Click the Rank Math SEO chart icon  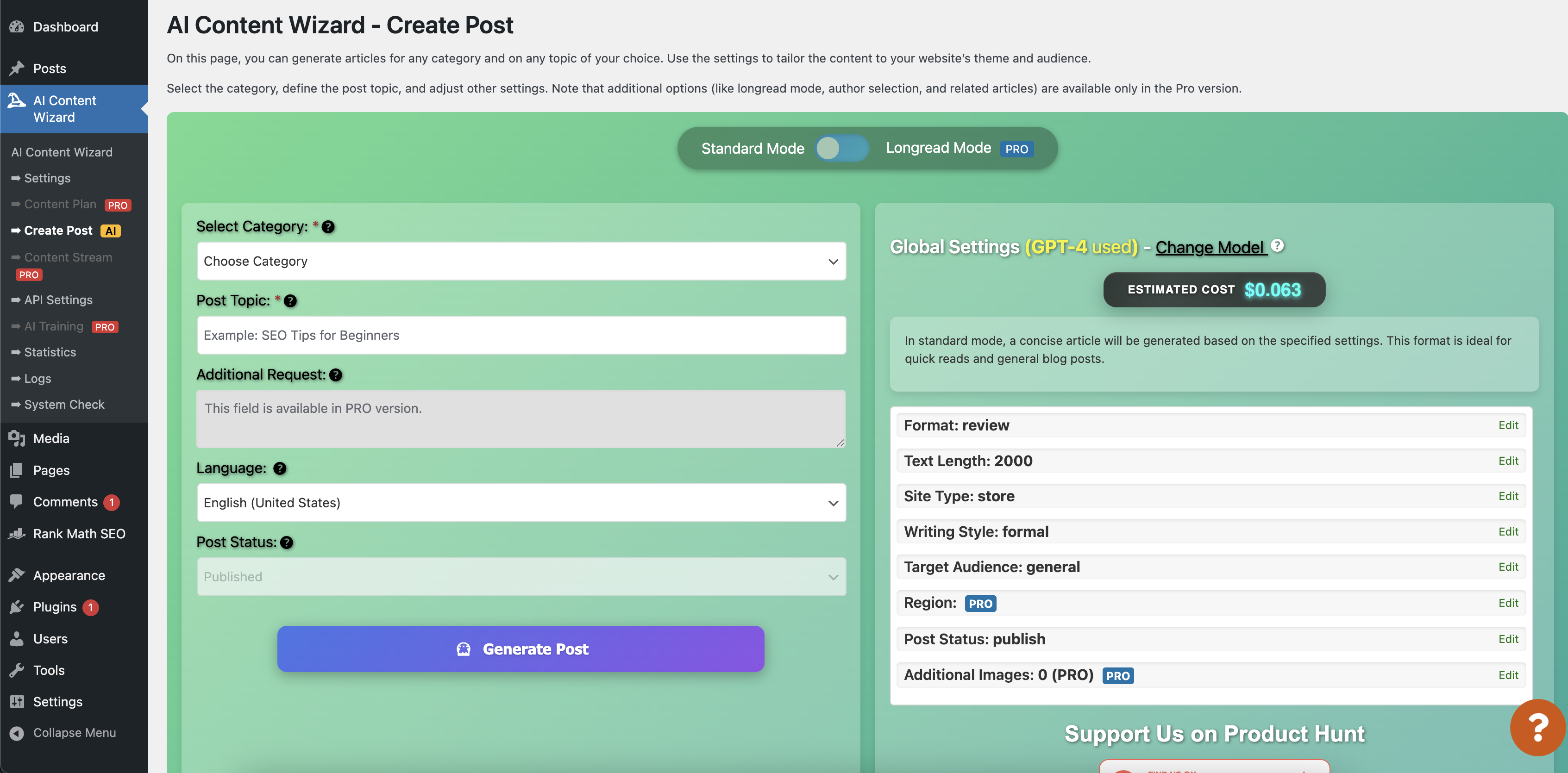pos(16,533)
